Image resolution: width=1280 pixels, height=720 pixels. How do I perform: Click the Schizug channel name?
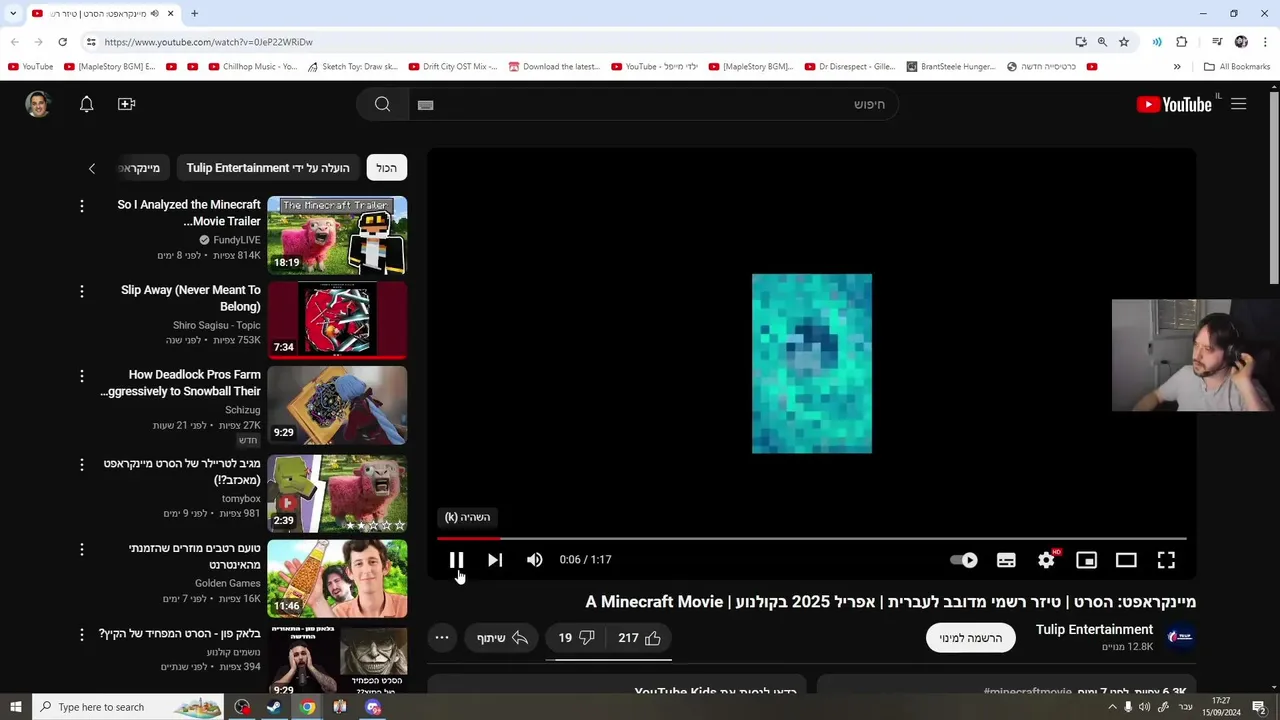coord(242,410)
